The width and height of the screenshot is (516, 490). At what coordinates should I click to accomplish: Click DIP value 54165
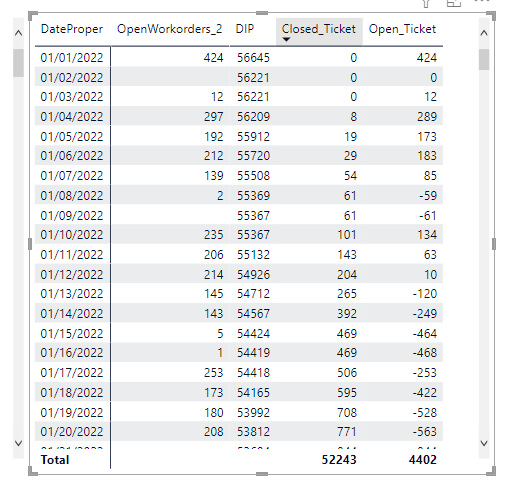(x=253, y=393)
